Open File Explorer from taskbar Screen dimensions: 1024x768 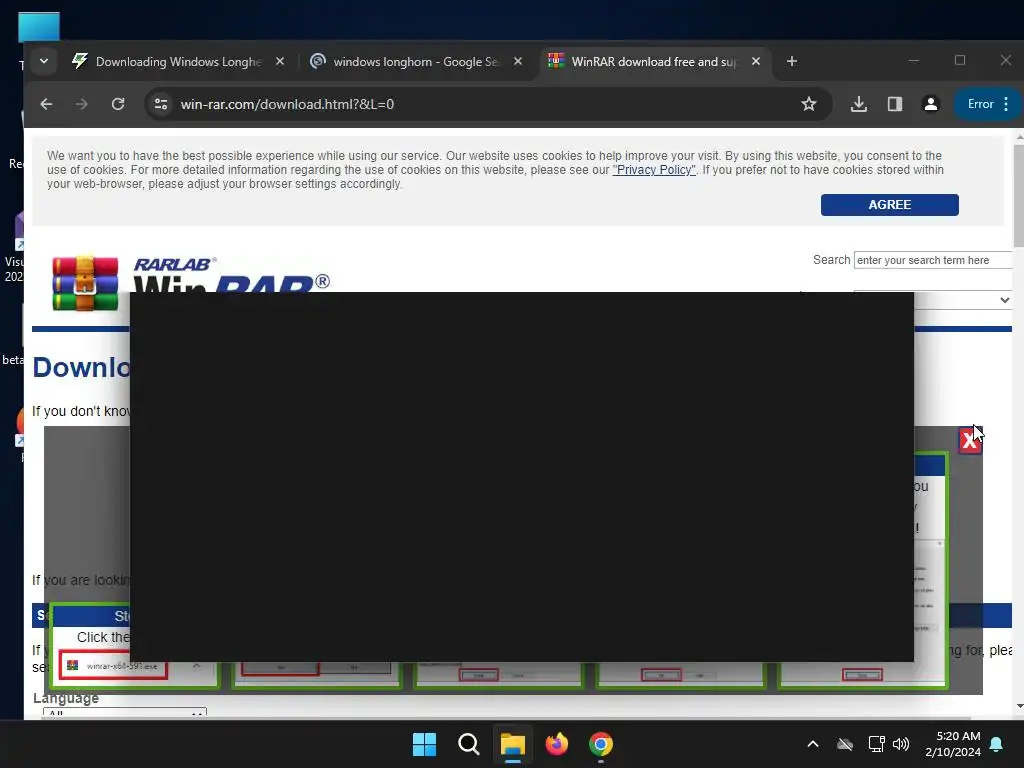pyautogui.click(x=513, y=744)
